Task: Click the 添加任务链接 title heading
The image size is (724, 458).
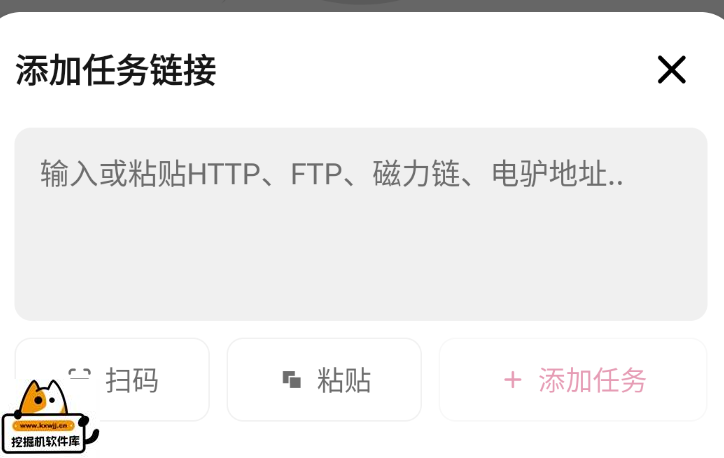Action: (x=116, y=70)
